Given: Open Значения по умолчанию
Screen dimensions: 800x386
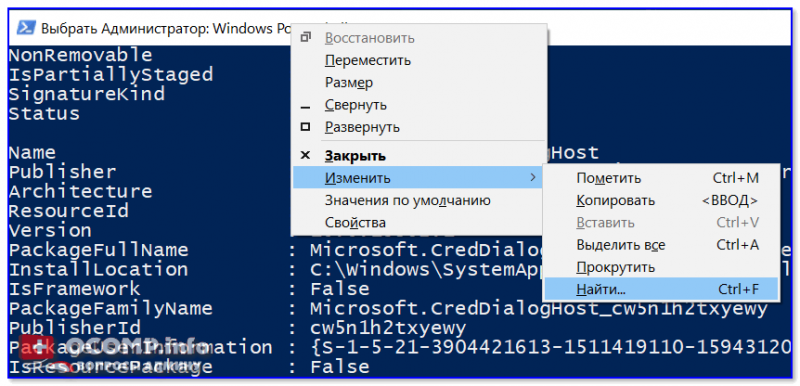Looking at the screenshot, I should pyautogui.click(x=418, y=200).
